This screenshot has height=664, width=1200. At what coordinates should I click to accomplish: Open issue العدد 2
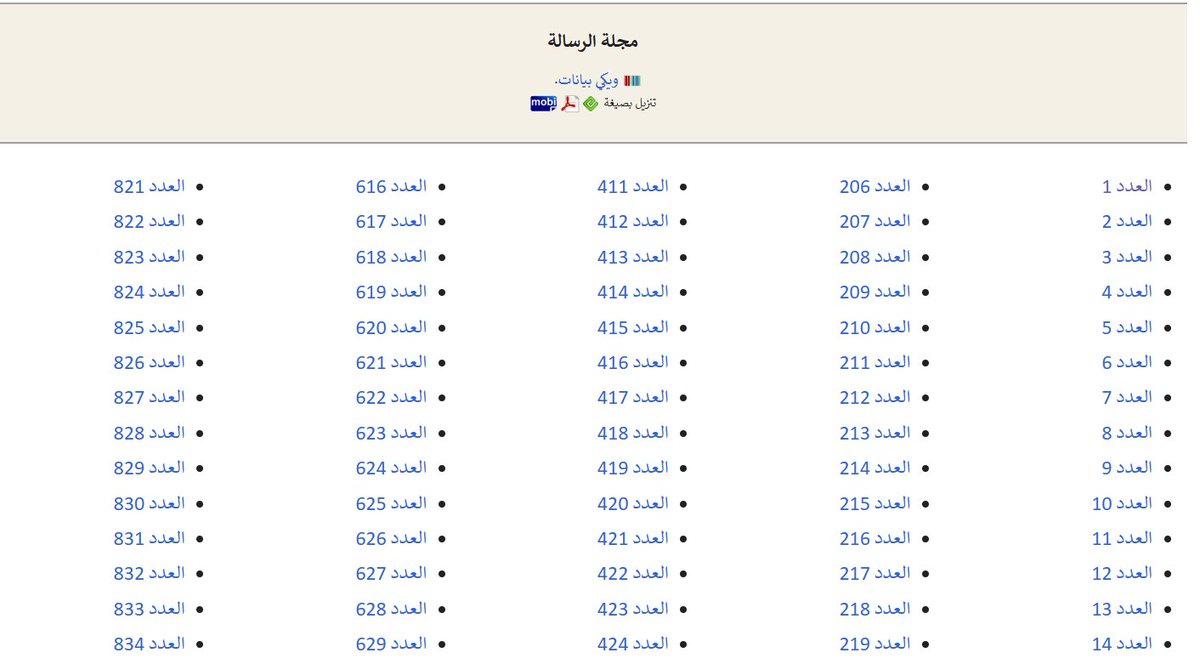[x=1127, y=221]
